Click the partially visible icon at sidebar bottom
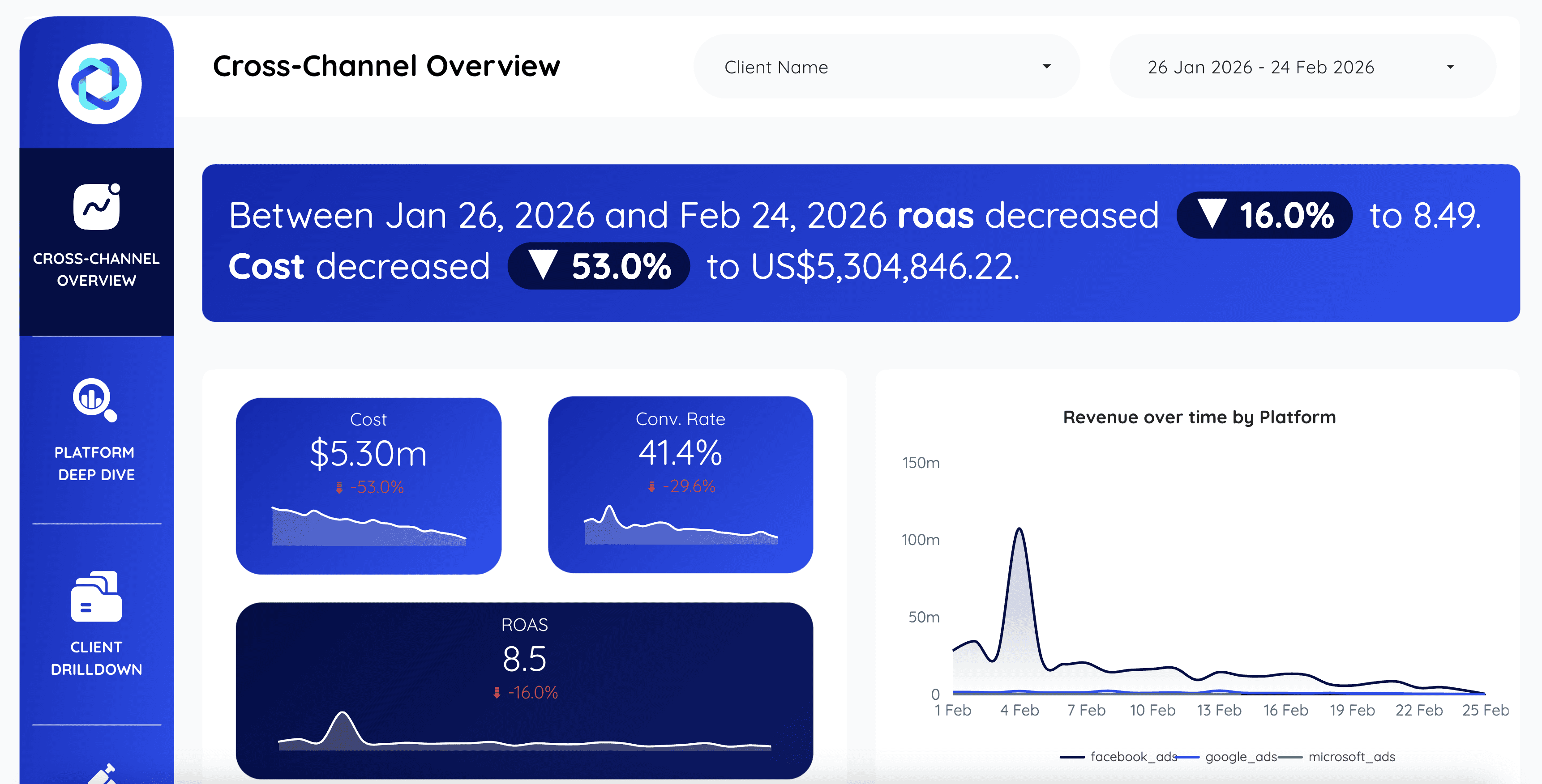 click(102, 775)
